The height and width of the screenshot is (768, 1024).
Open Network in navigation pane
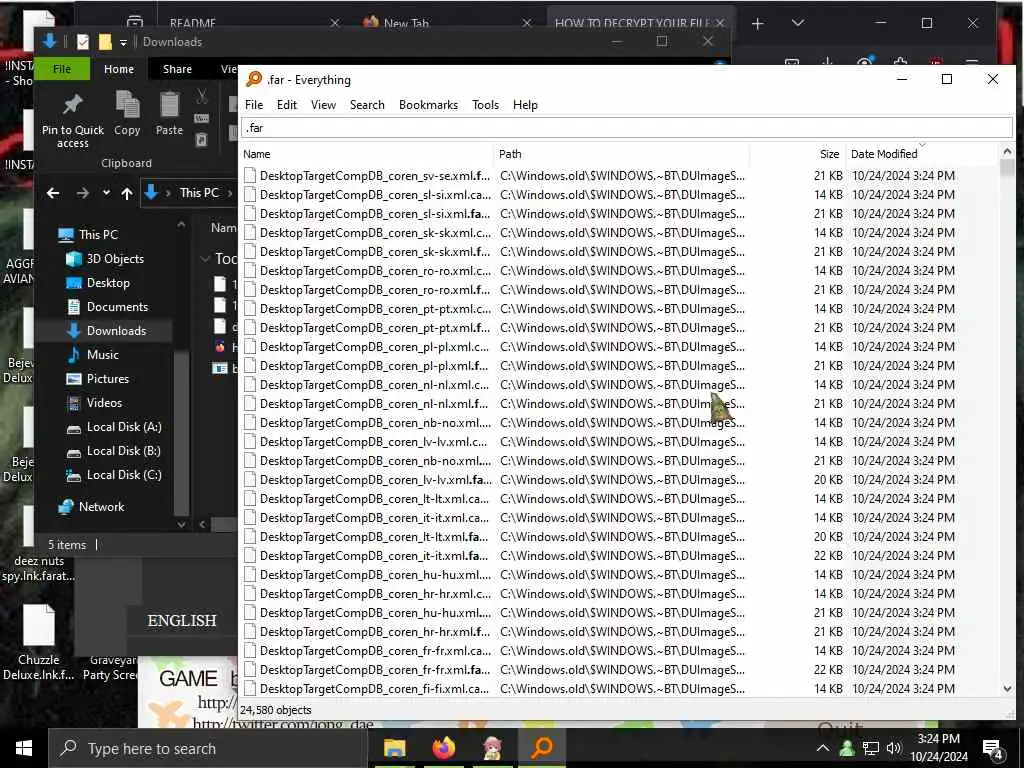coord(101,507)
